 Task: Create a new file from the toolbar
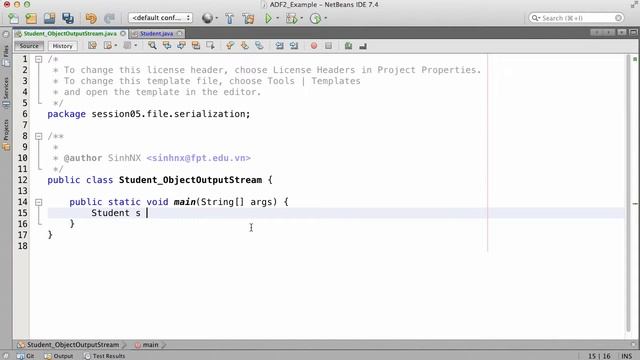coord(13,18)
